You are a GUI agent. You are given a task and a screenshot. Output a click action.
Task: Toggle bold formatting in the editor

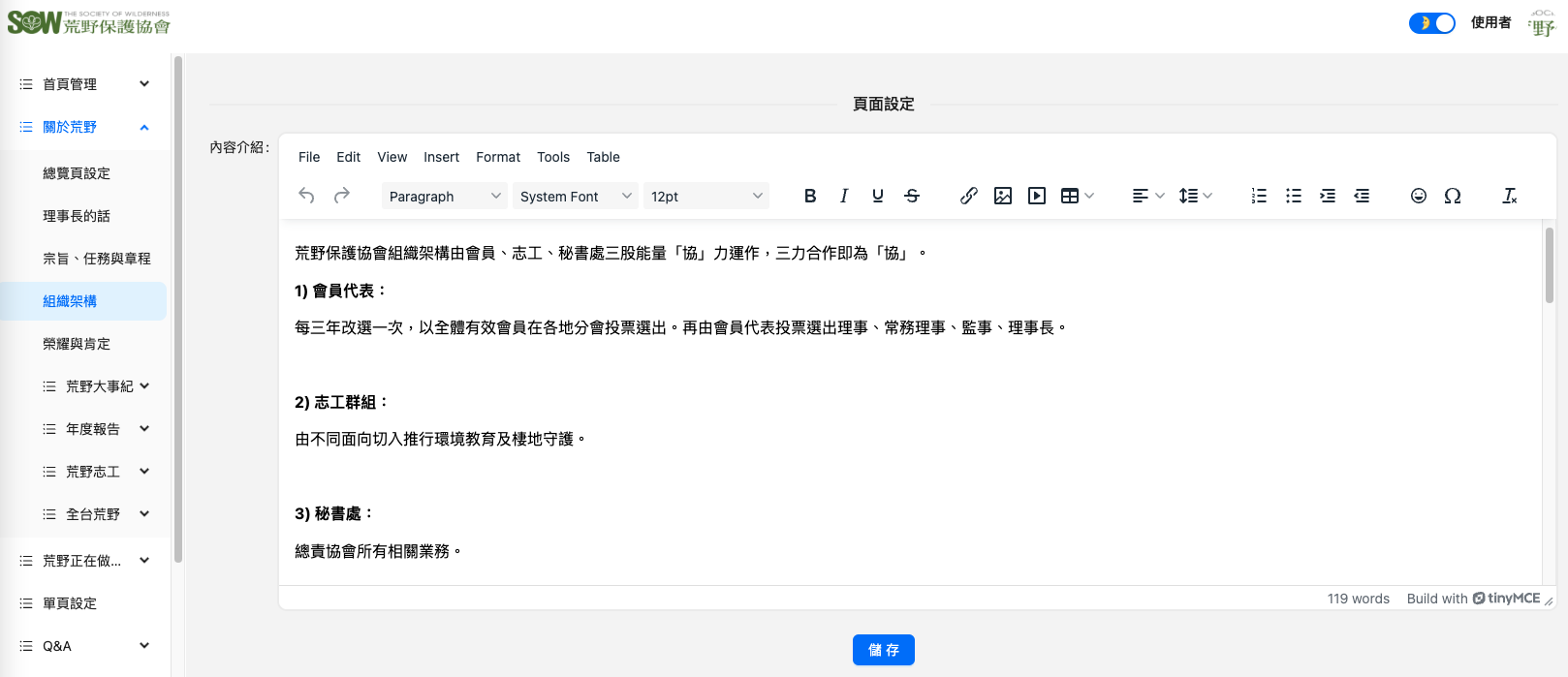[810, 196]
